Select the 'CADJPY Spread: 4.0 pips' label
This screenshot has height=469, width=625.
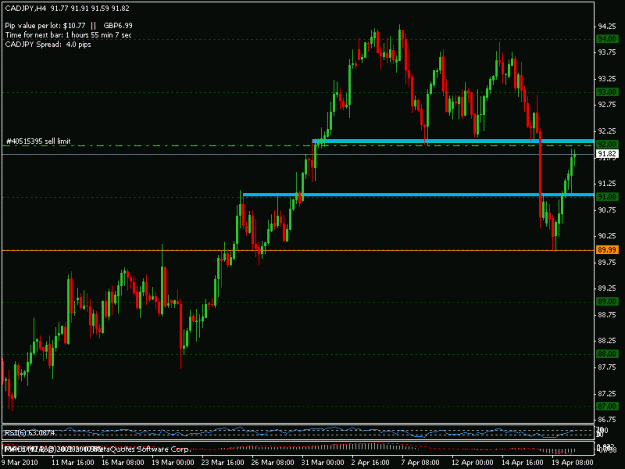pos(48,44)
